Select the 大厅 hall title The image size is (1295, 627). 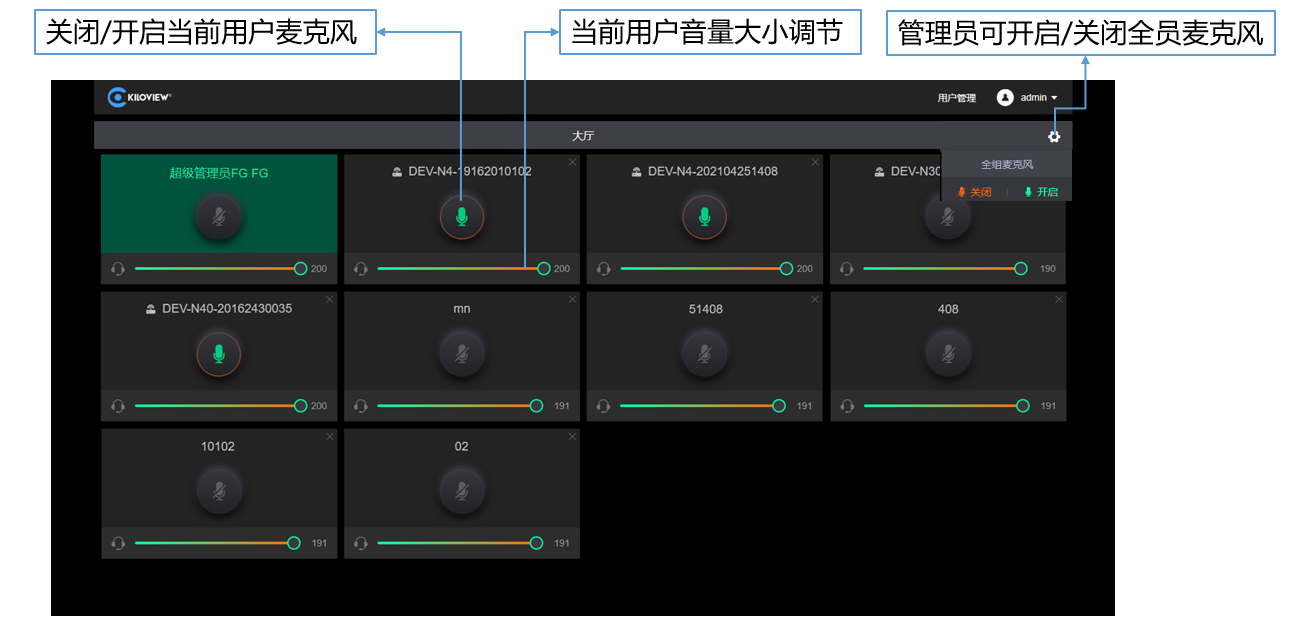(x=583, y=136)
